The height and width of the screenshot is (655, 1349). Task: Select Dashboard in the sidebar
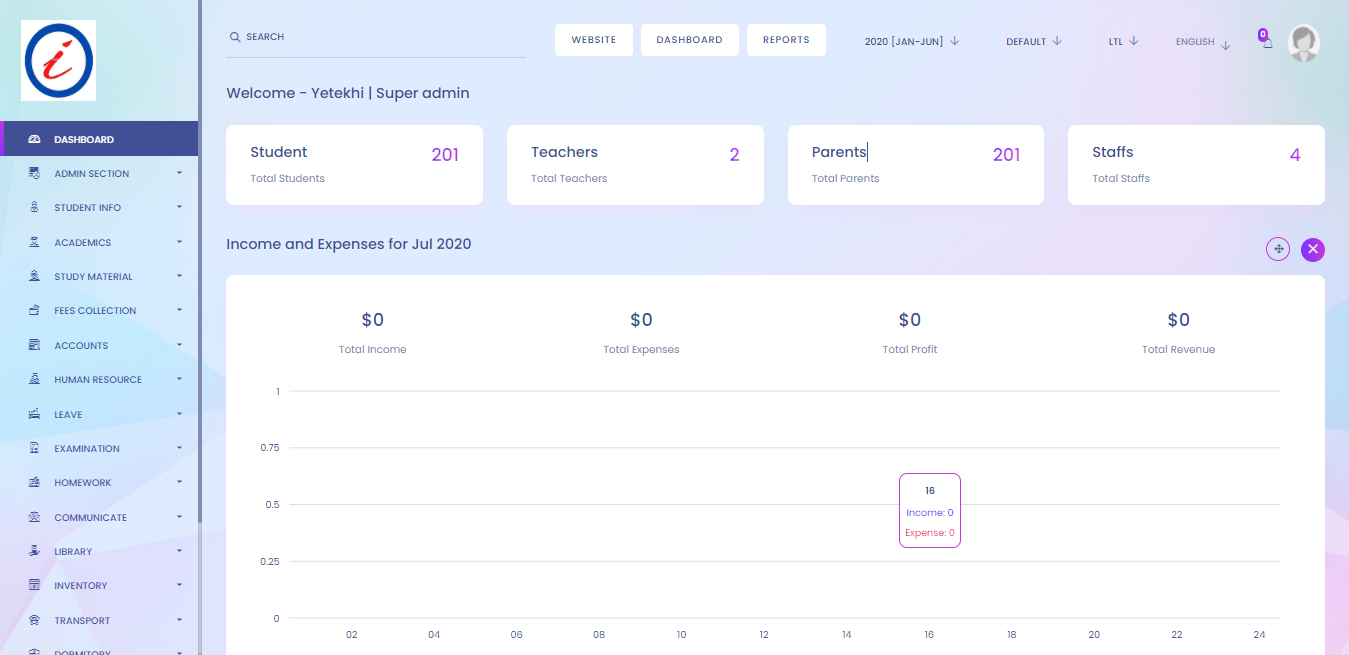pos(84,140)
